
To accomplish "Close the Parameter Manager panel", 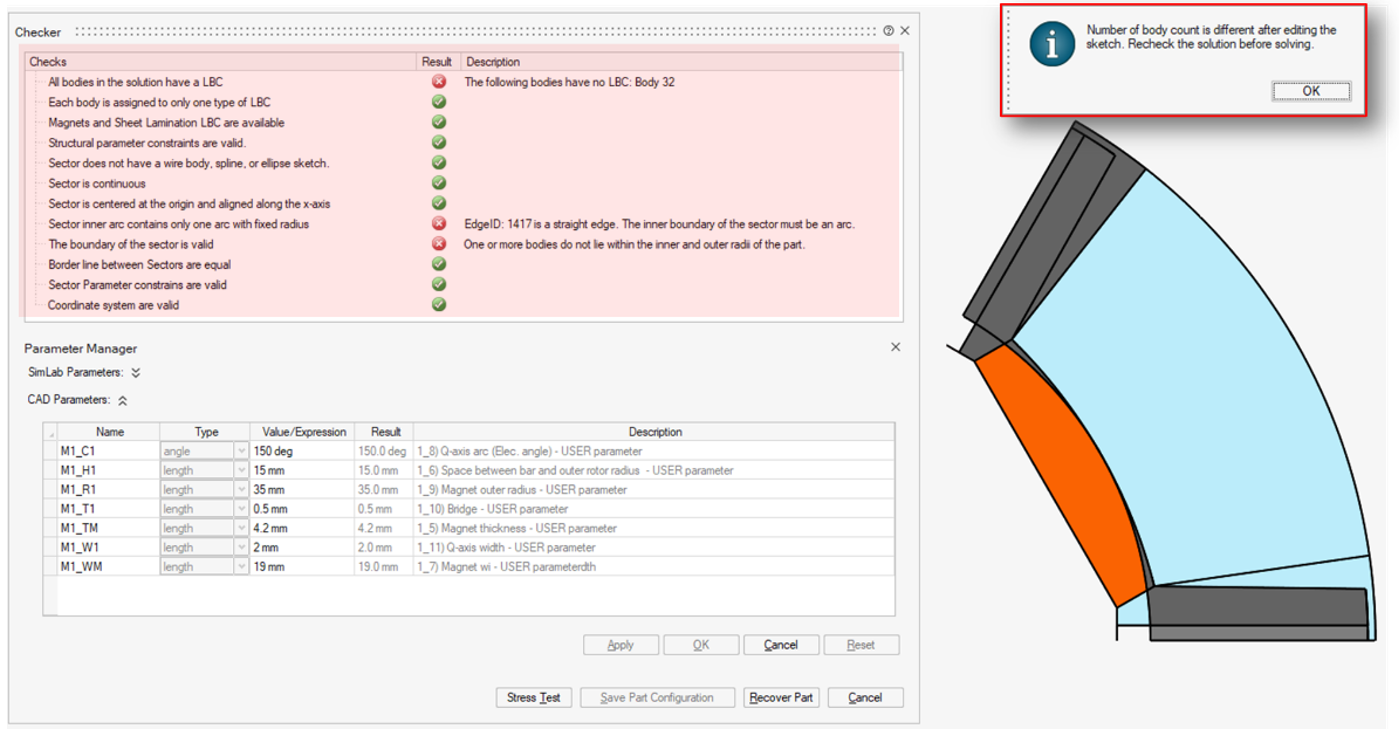I will [895, 347].
